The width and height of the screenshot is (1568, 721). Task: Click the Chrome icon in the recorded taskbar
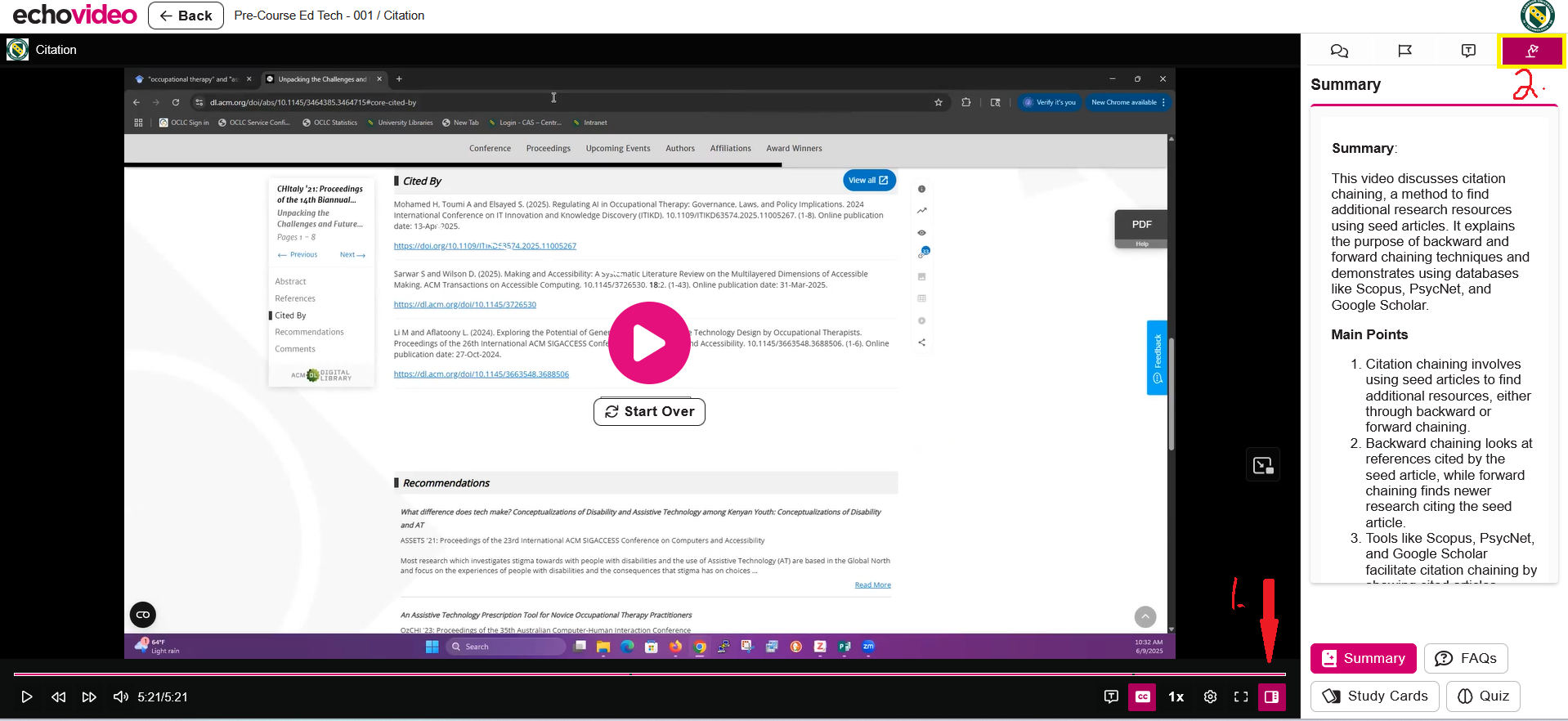point(700,647)
